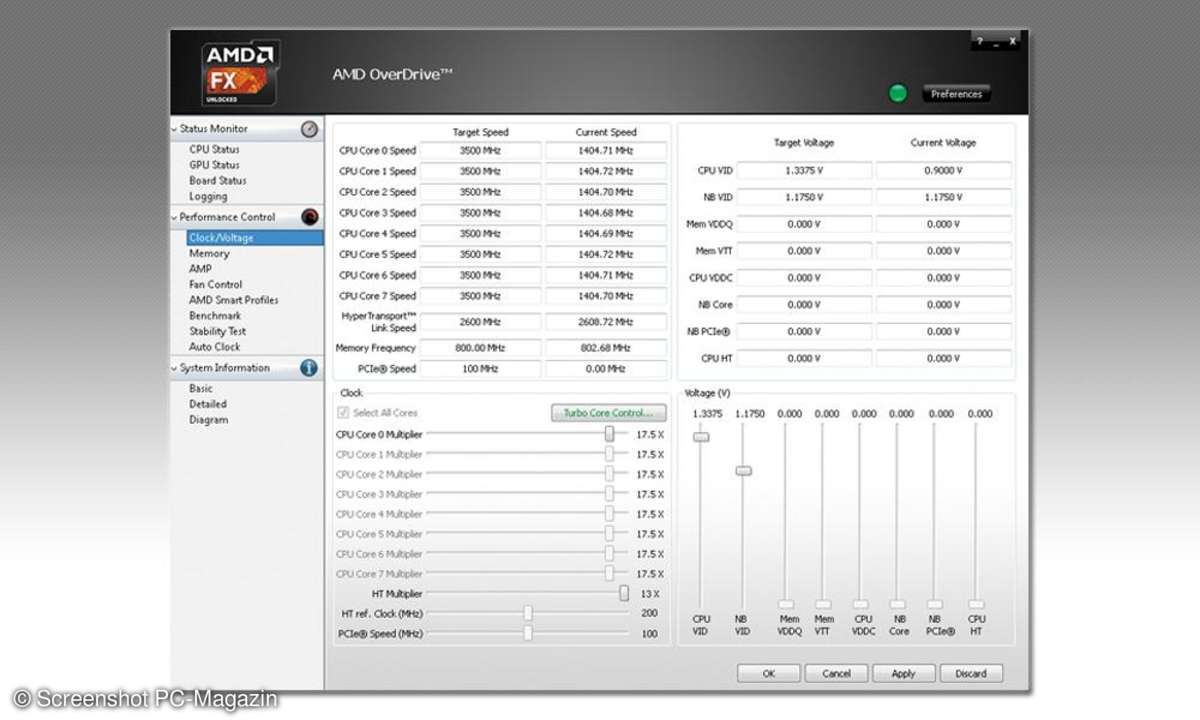Click the CPU VID current voltage field

(943, 171)
